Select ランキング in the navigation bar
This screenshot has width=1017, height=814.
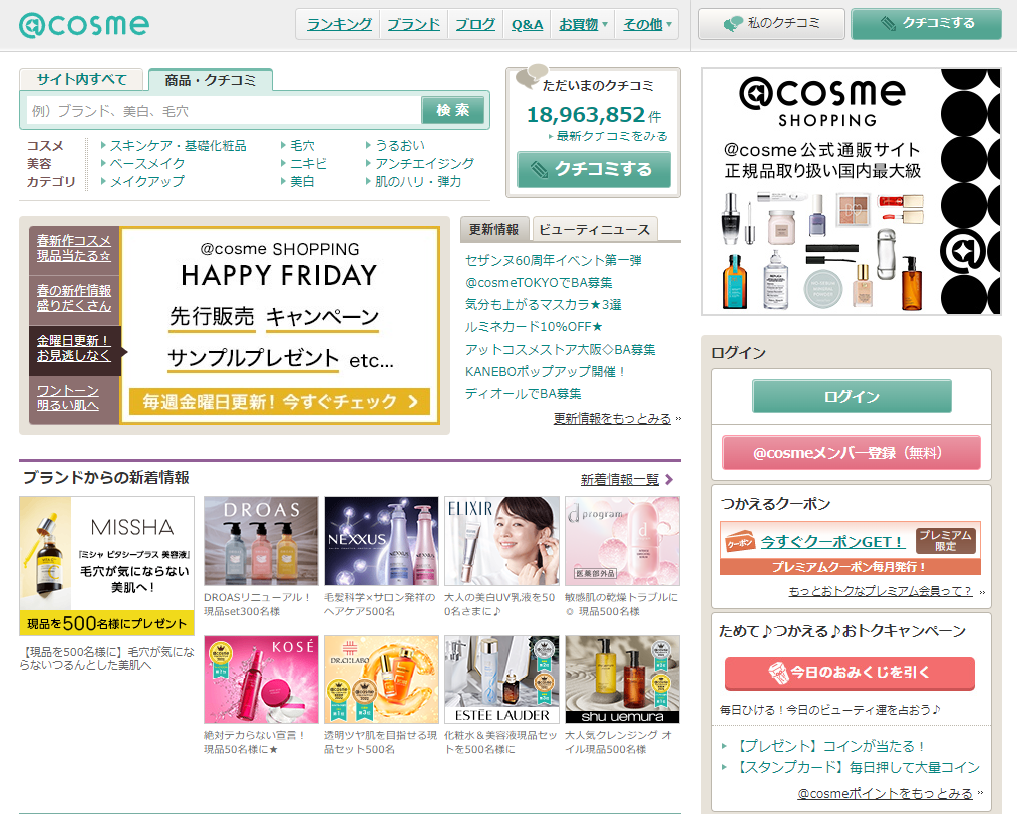pyautogui.click(x=337, y=23)
